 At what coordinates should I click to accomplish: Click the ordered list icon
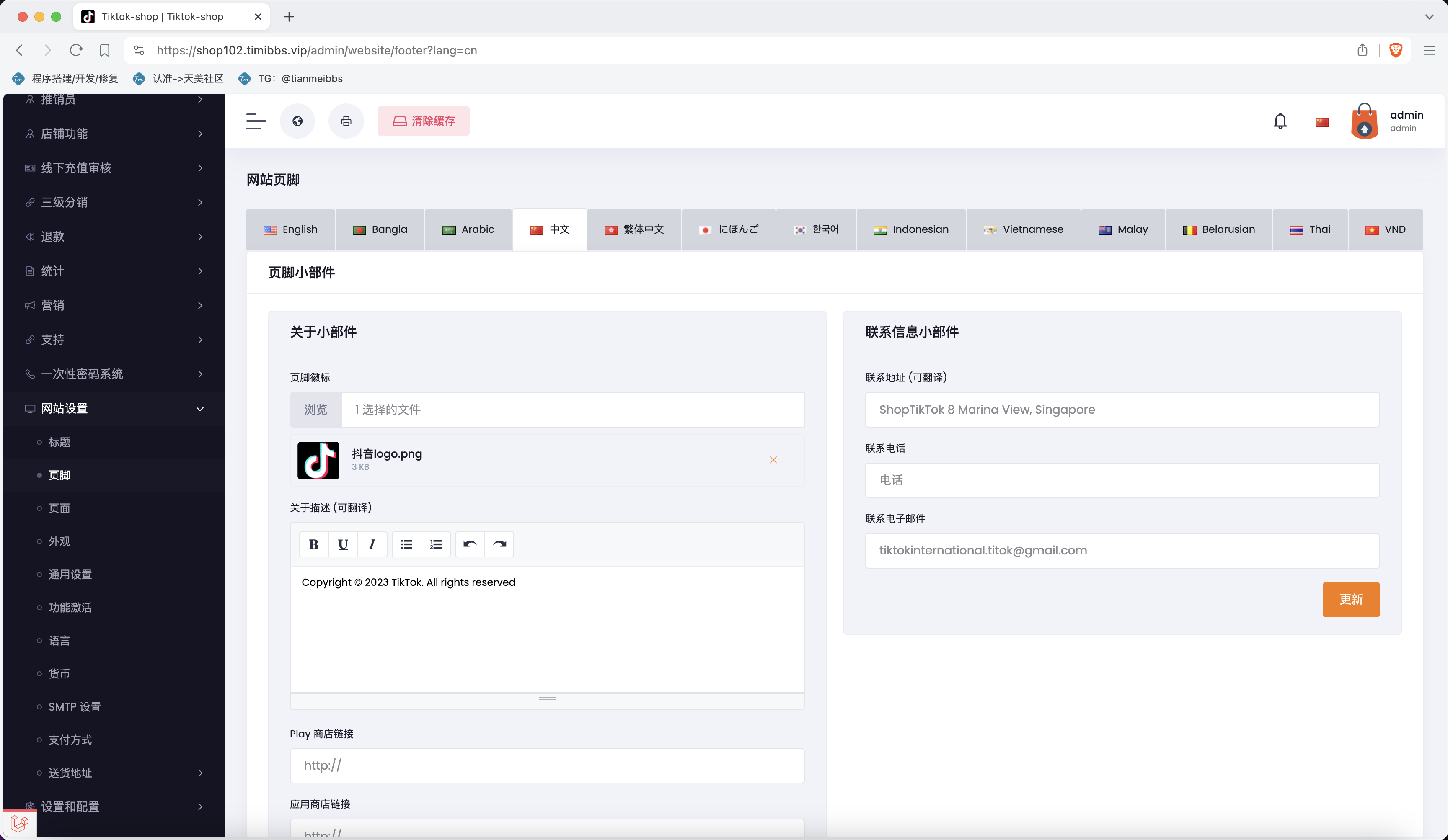point(436,544)
